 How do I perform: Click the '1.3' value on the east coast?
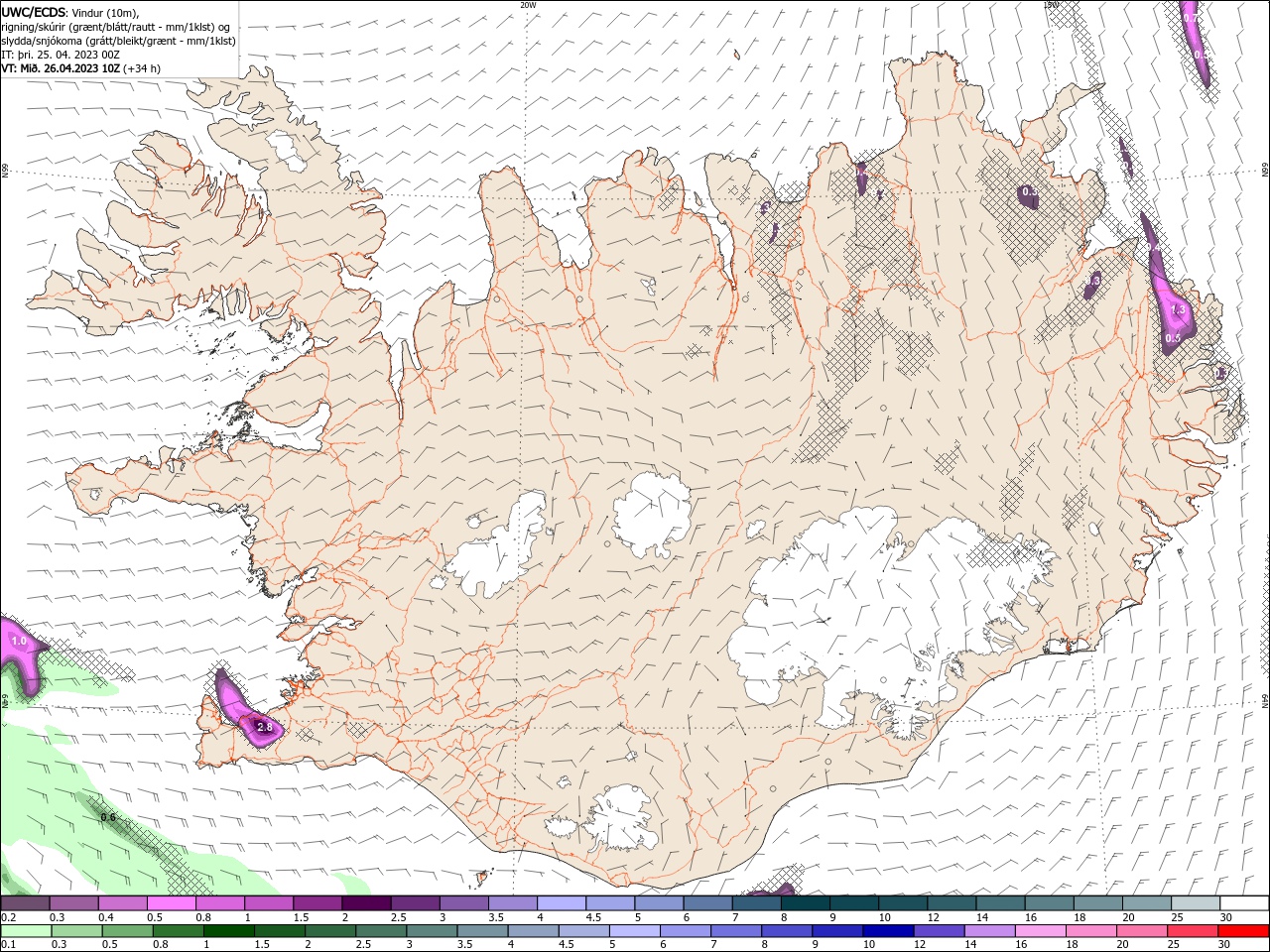coord(1178,309)
